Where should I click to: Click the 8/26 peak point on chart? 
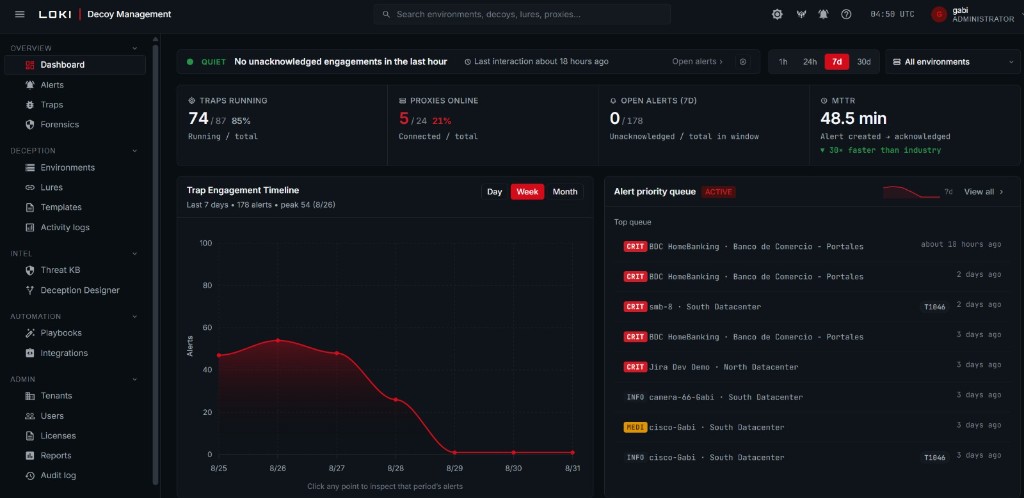coord(278,340)
